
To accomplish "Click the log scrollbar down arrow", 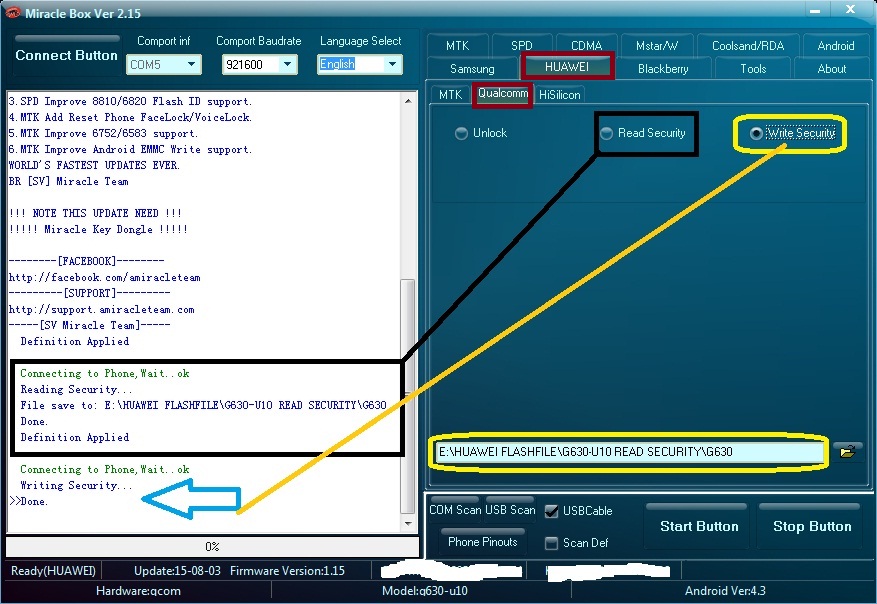I will pyautogui.click(x=408, y=523).
